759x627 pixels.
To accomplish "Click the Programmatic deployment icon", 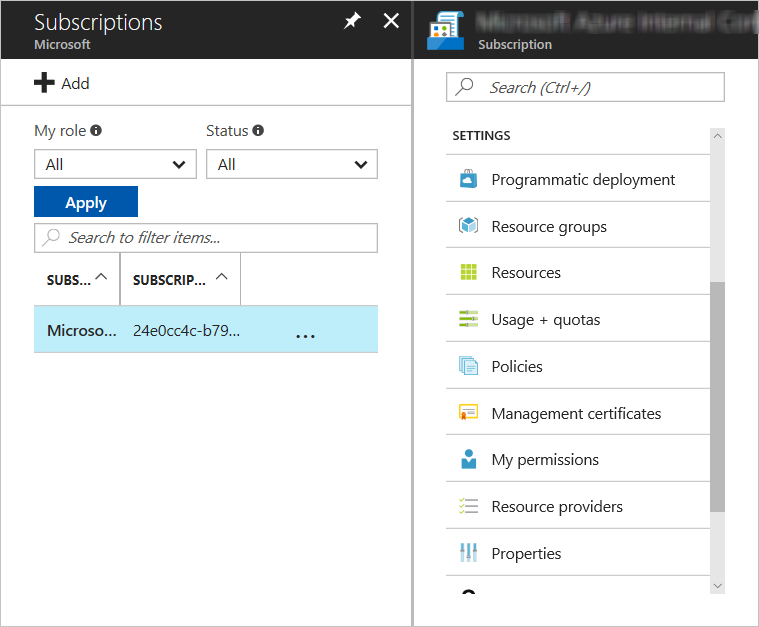I will pos(468,179).
